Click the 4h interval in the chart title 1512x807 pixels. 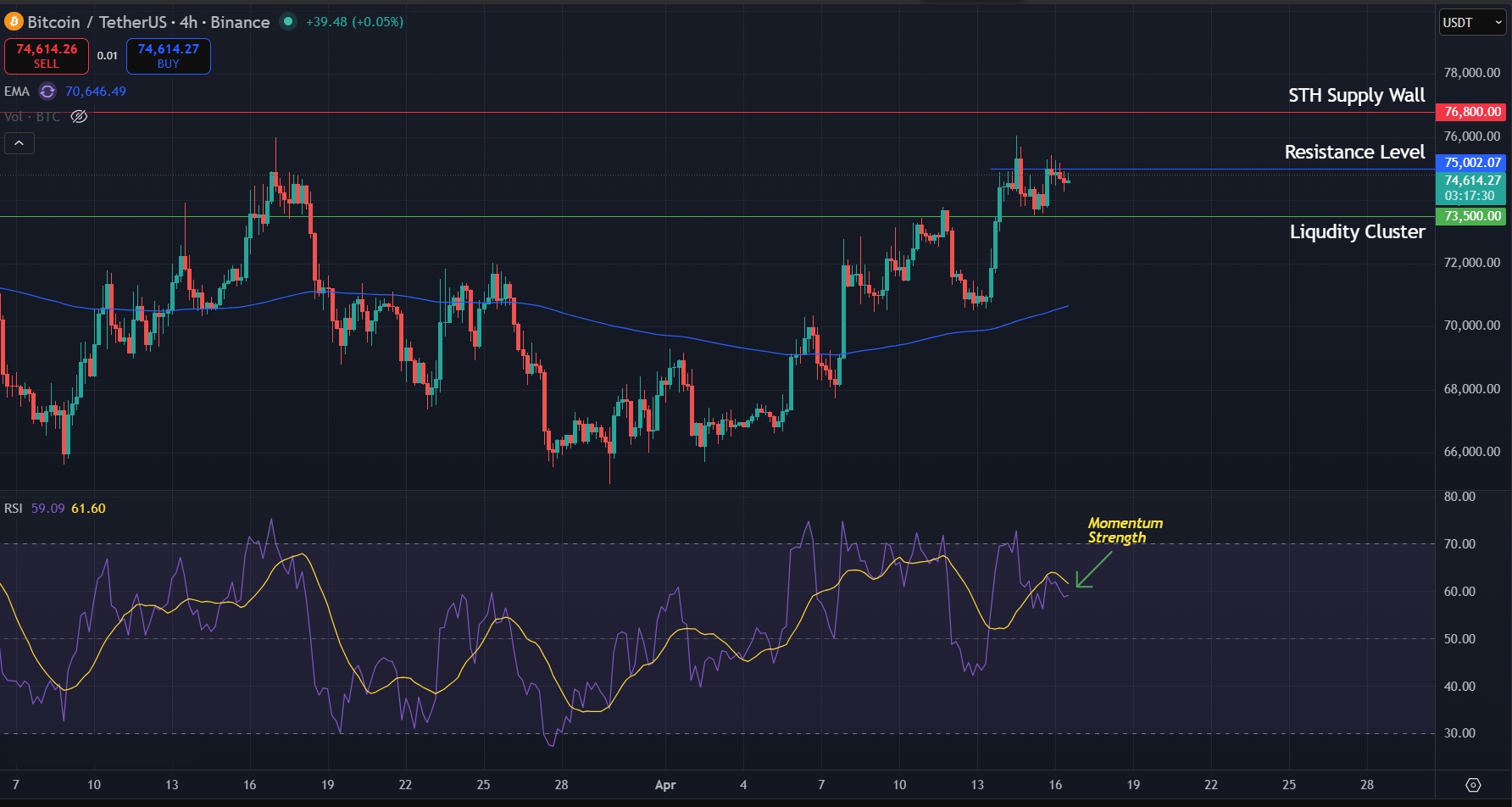click(x=189, y=22)
